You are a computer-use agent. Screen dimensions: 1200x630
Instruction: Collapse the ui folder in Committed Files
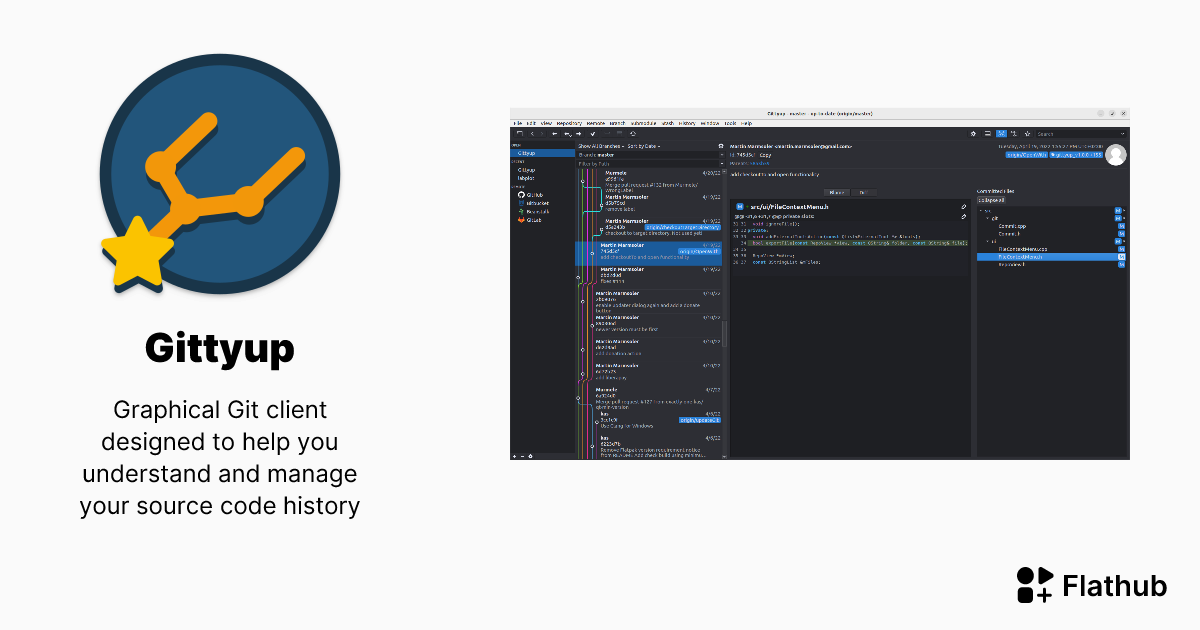(988, 241)
